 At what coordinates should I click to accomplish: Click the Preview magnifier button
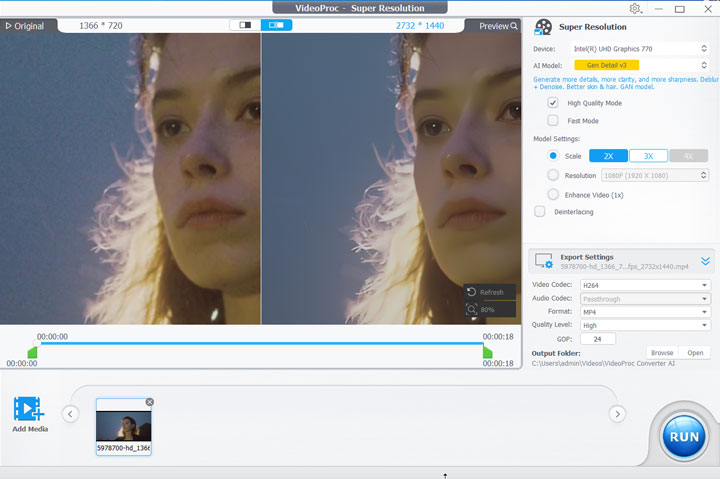[x=498, y=26]
